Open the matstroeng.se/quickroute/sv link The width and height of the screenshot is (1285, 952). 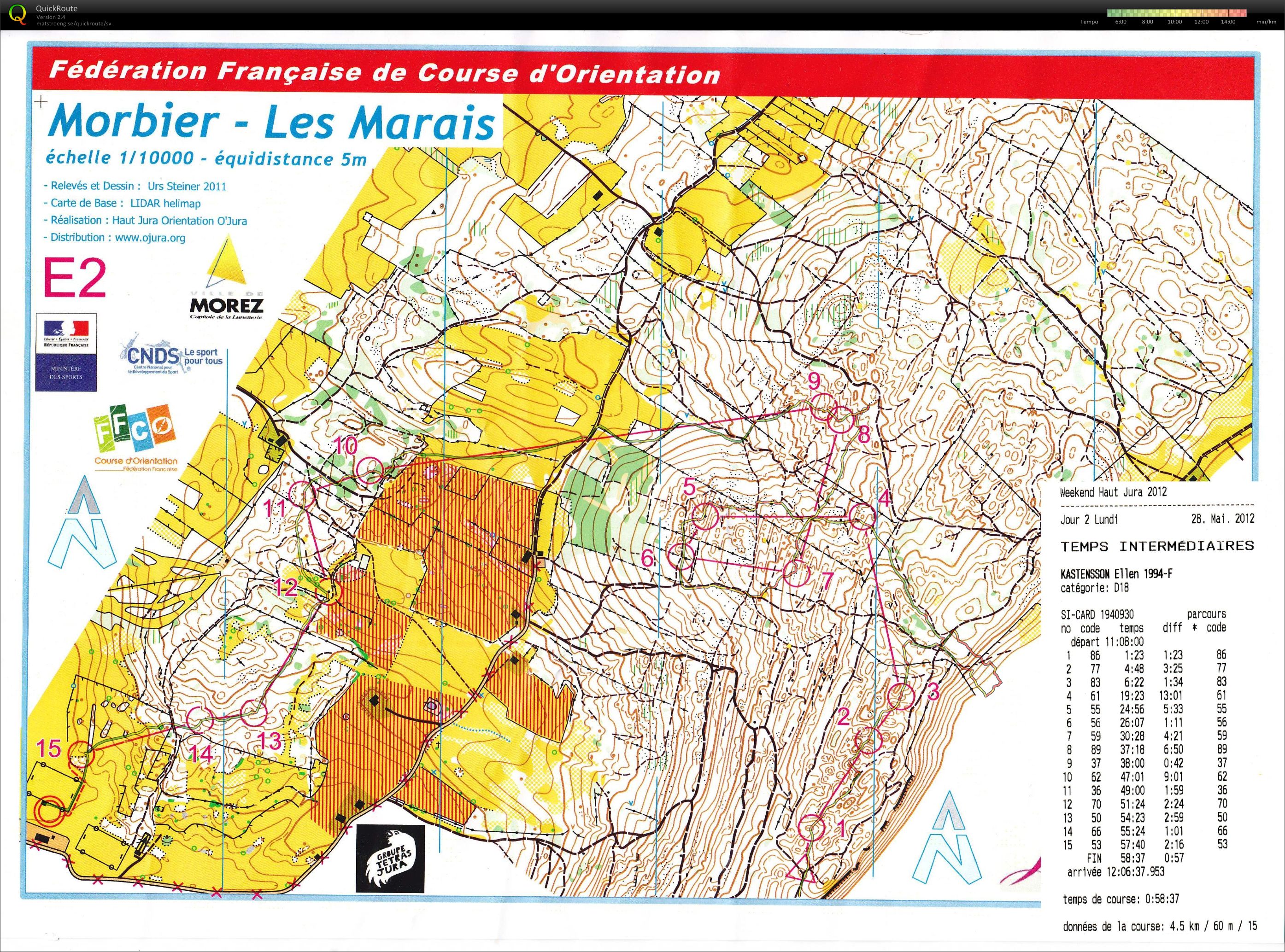point(73,23)
